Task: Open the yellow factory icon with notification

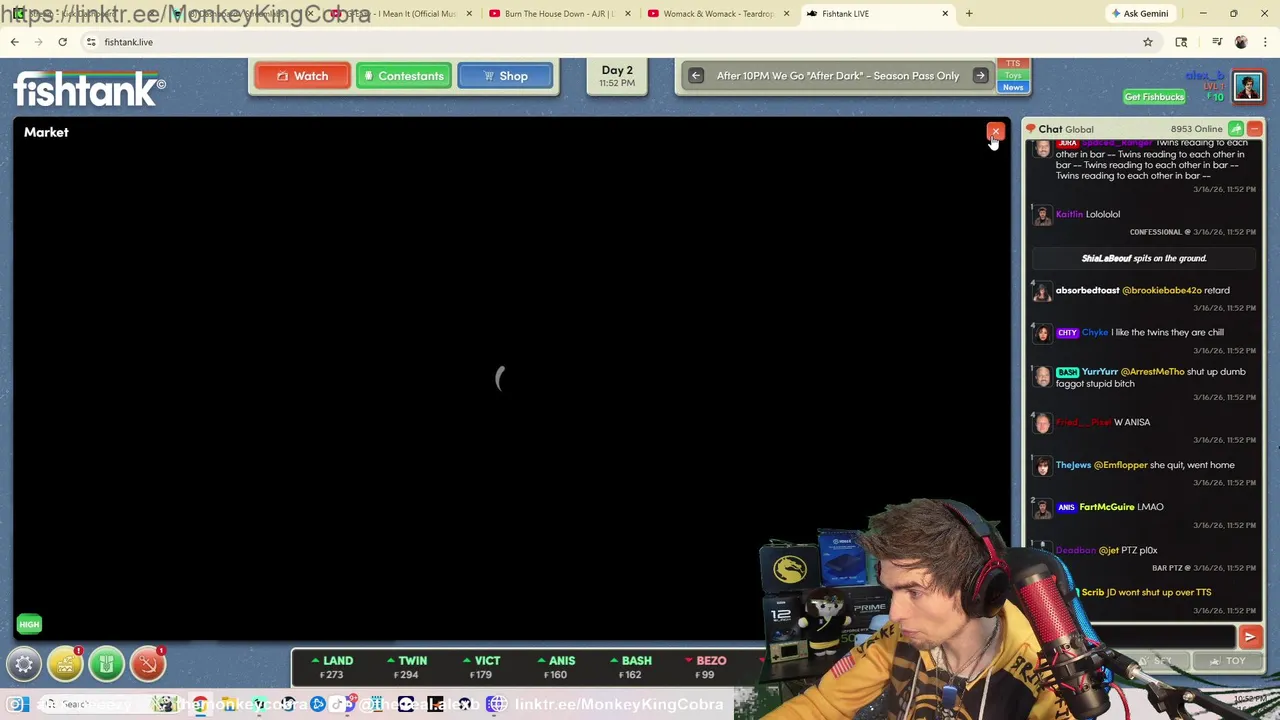Action: point(65,664)
